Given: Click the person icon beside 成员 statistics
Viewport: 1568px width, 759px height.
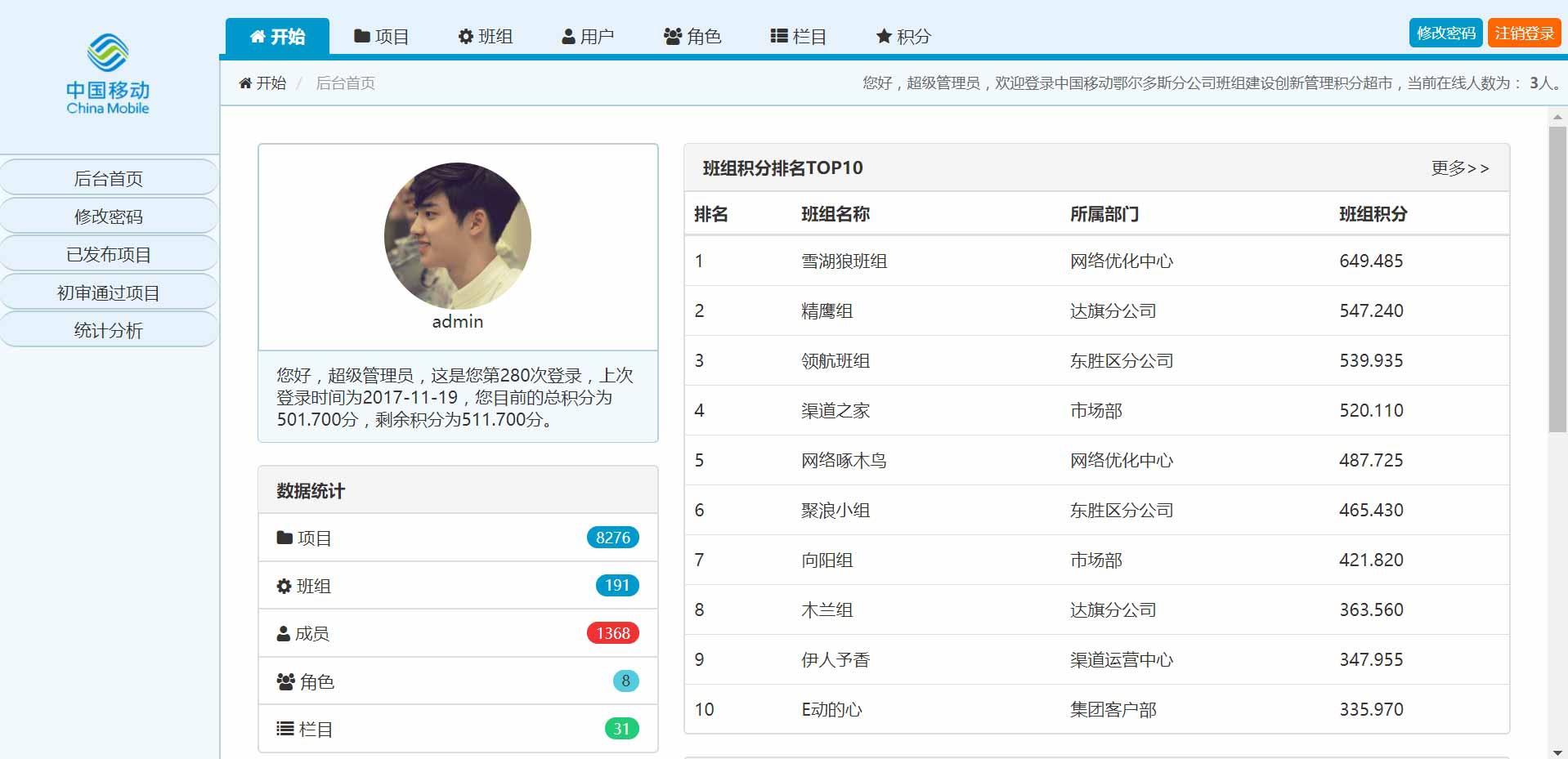Looking at the screenshot, I should (x=284, y=633).
